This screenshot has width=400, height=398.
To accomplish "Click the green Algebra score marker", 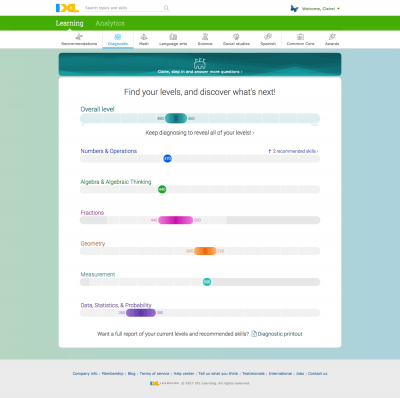I will point(162,189).
